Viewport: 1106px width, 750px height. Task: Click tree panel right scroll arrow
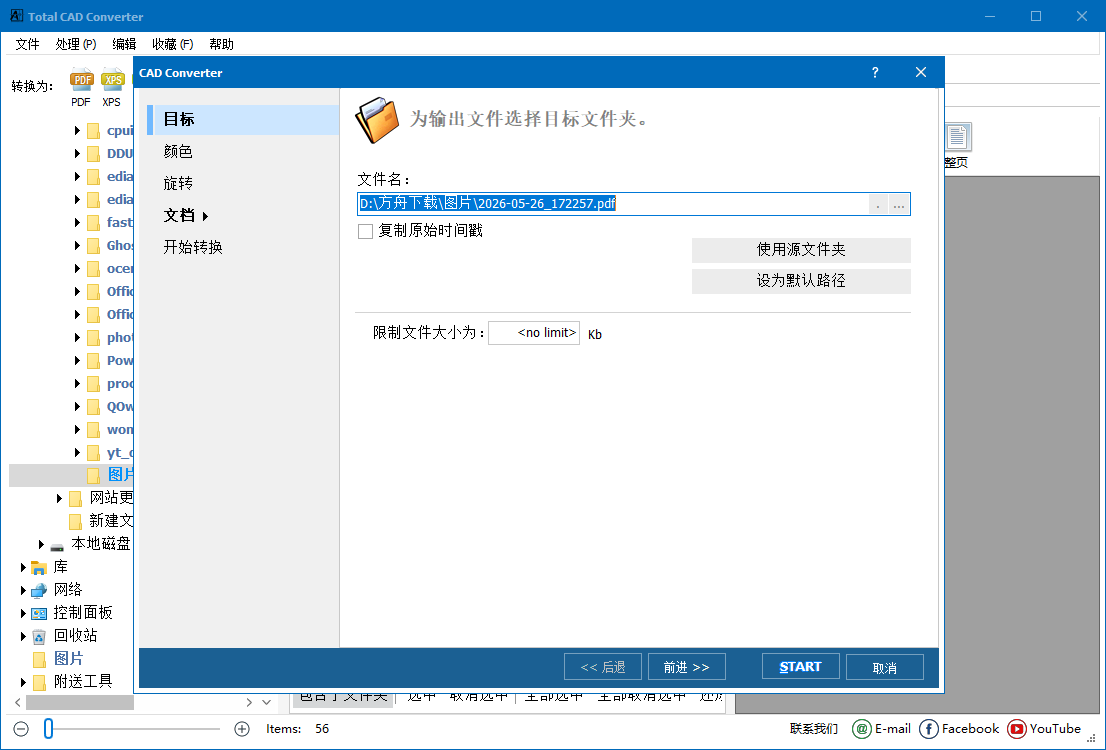pos(249,703)
